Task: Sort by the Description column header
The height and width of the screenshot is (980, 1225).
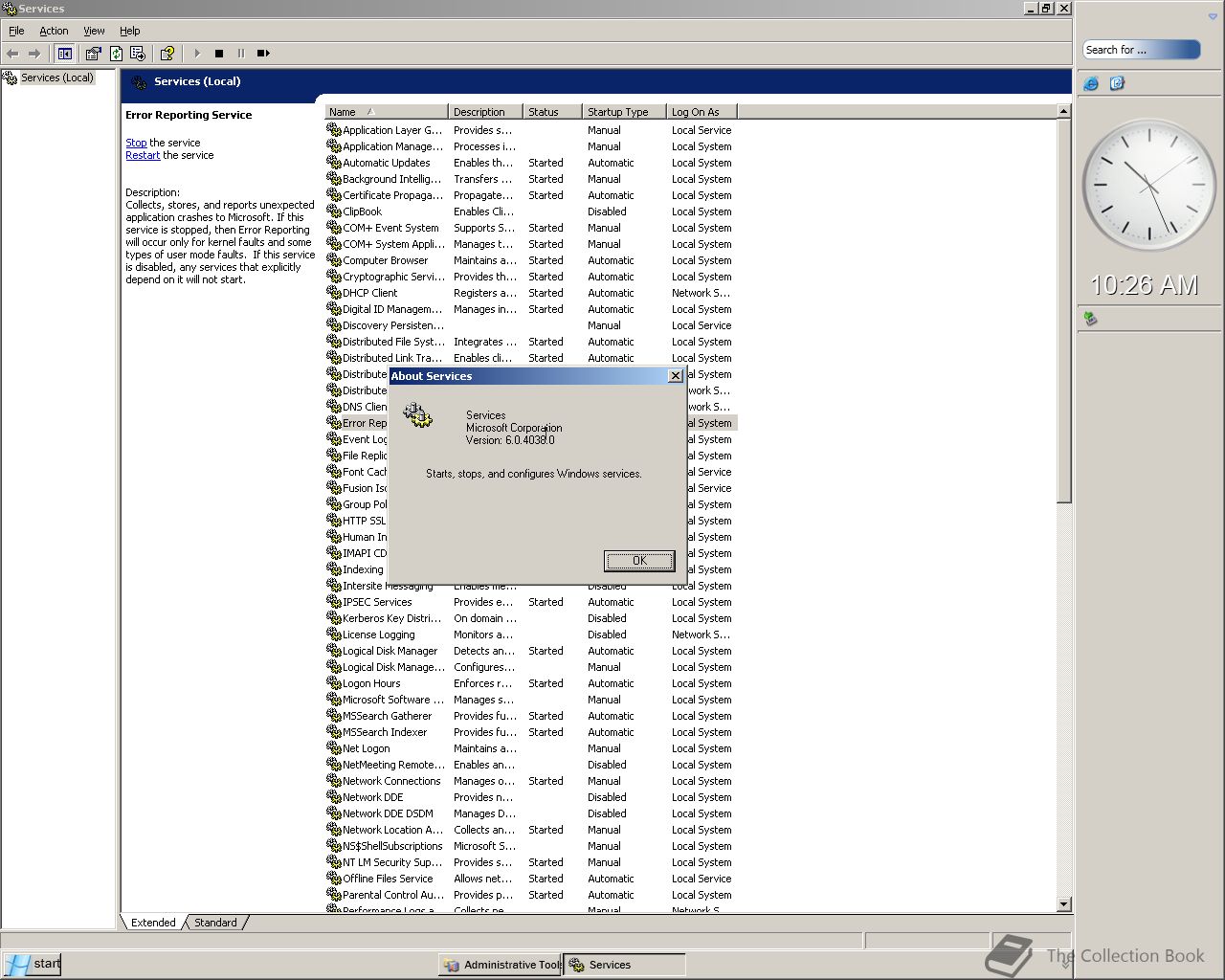Action: coord(485,112)
